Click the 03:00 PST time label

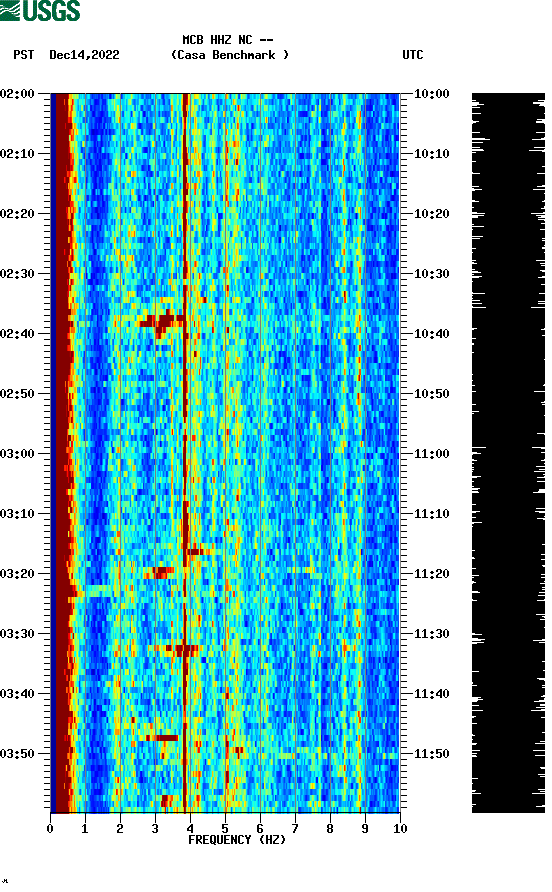click(18, 453)
